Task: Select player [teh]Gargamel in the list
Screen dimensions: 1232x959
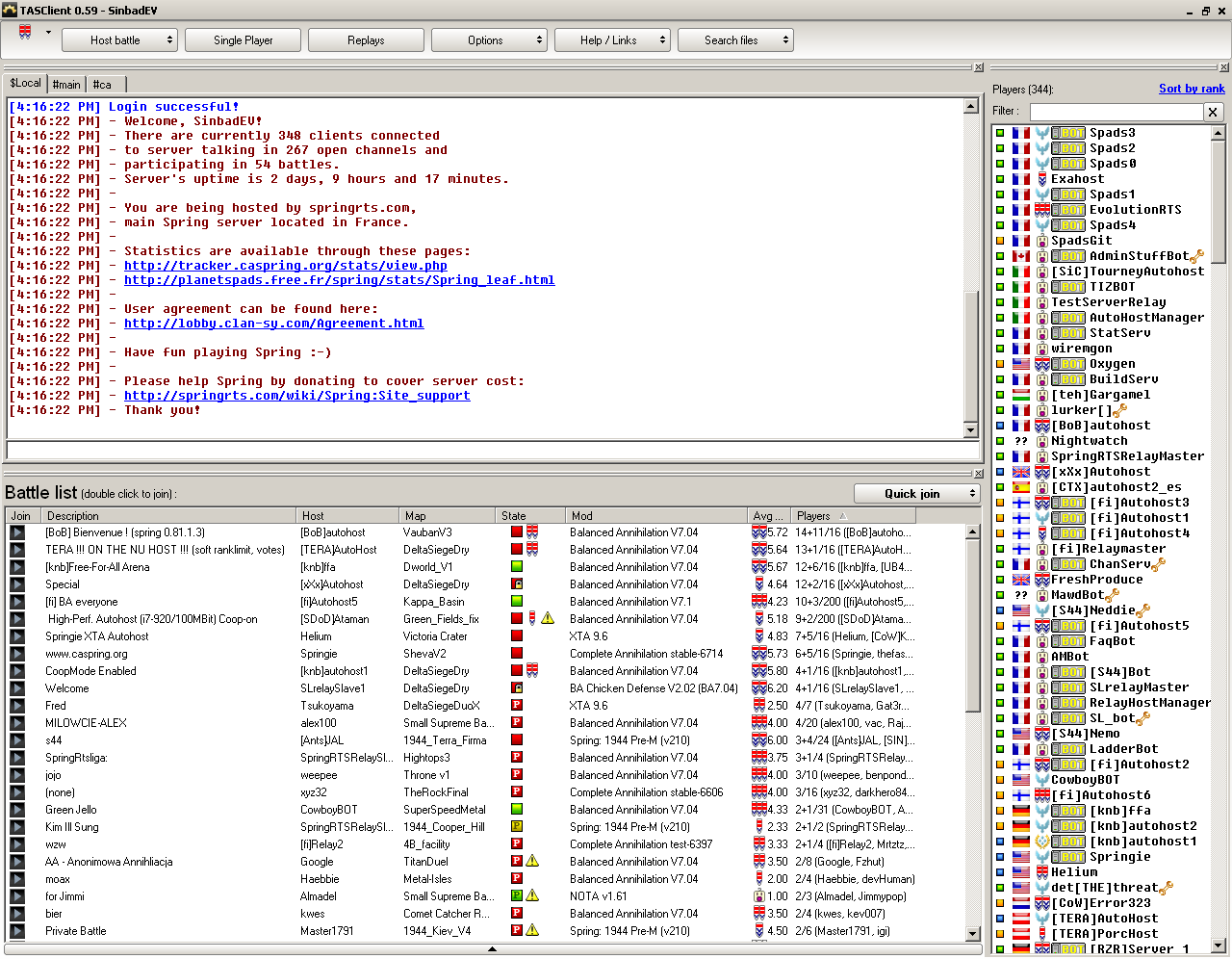Action: [1100, 395]
